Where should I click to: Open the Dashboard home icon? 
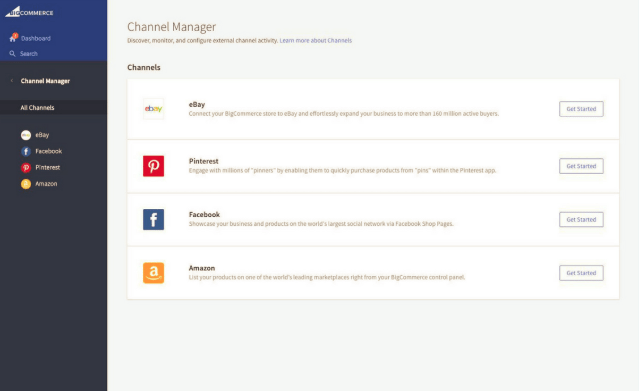[13, 39]
